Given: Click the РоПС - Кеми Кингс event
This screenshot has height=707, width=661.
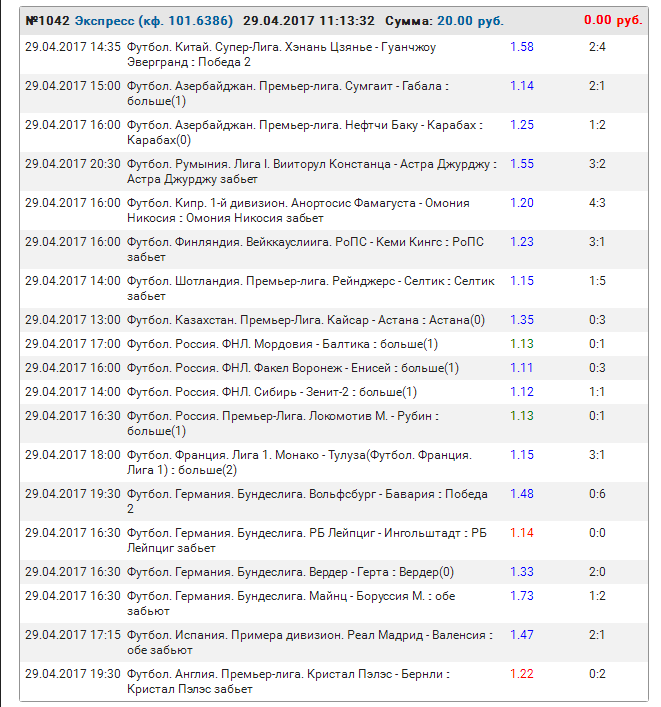Looking at the screenshot, I should point(305,249).
